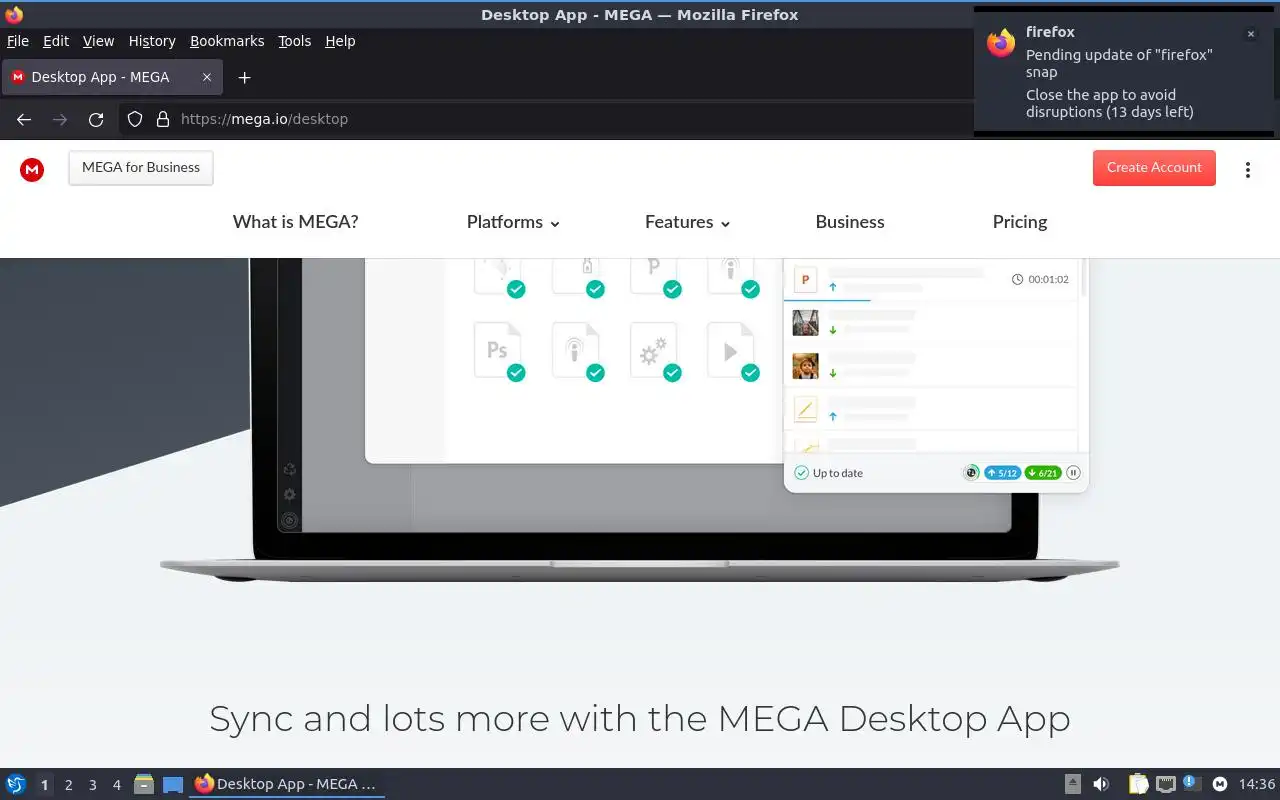
Task: Click the MEGA logo in the page header
Action: click(32, 169)
